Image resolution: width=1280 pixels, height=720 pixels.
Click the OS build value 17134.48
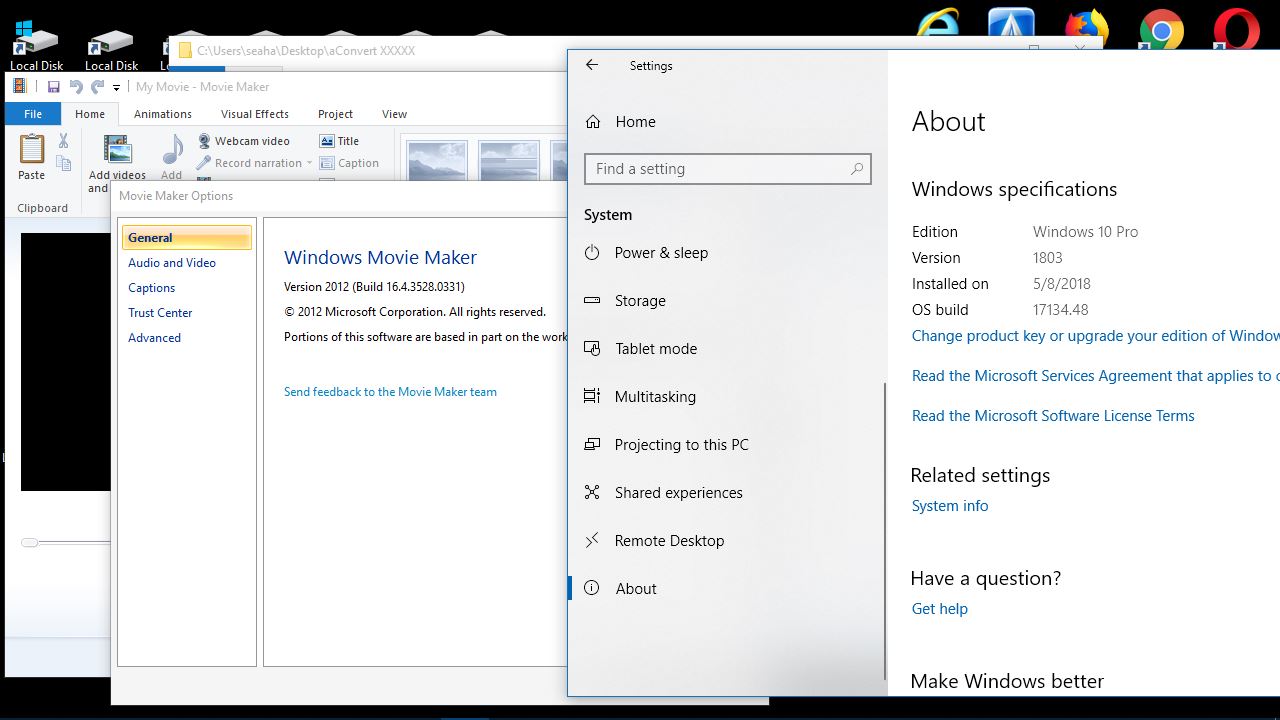(x=1061, y=310)
